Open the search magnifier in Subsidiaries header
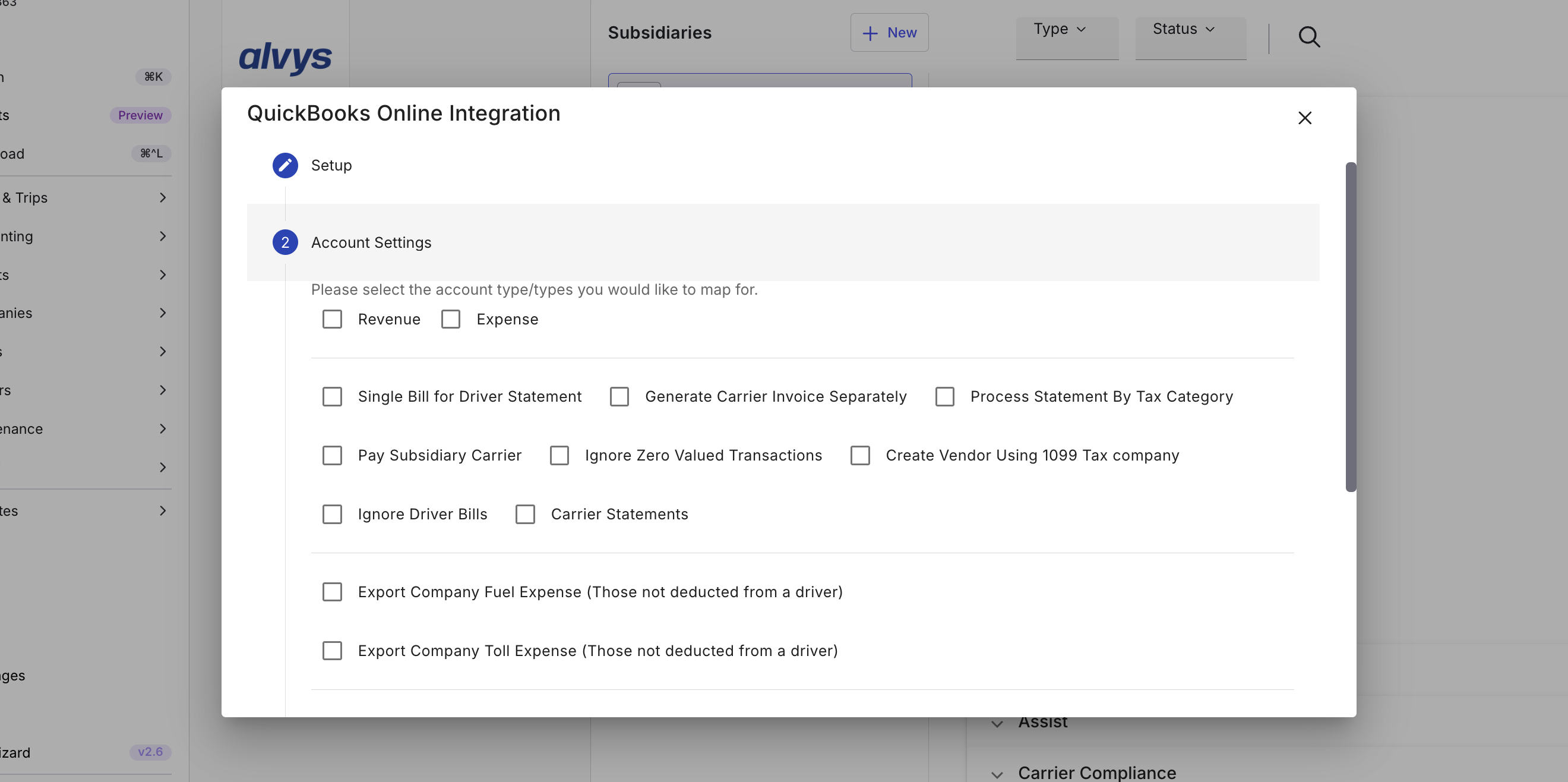The height and width of the screenshot is (782, 1568). [1308, 37]
